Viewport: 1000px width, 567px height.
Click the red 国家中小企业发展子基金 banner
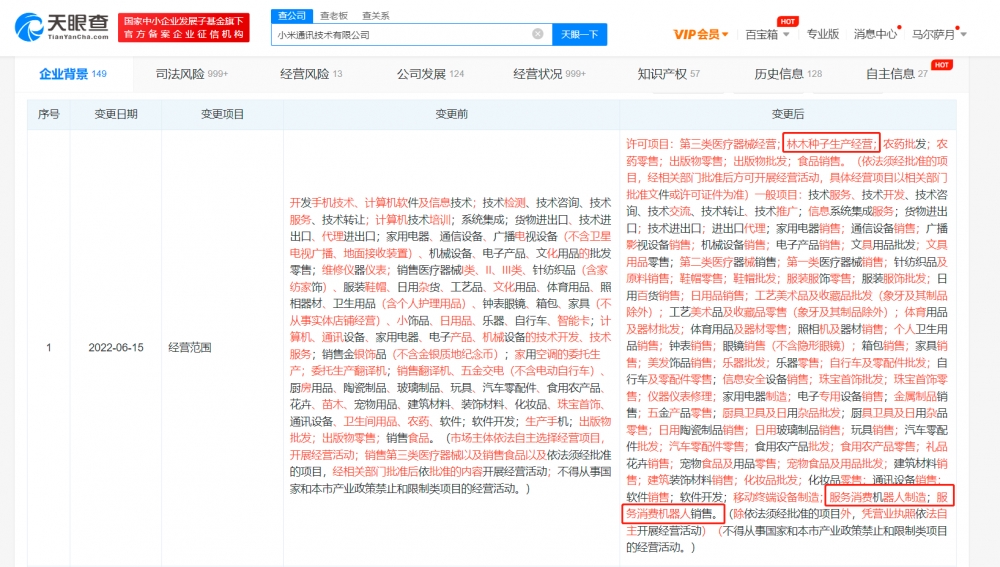[184, 27]
